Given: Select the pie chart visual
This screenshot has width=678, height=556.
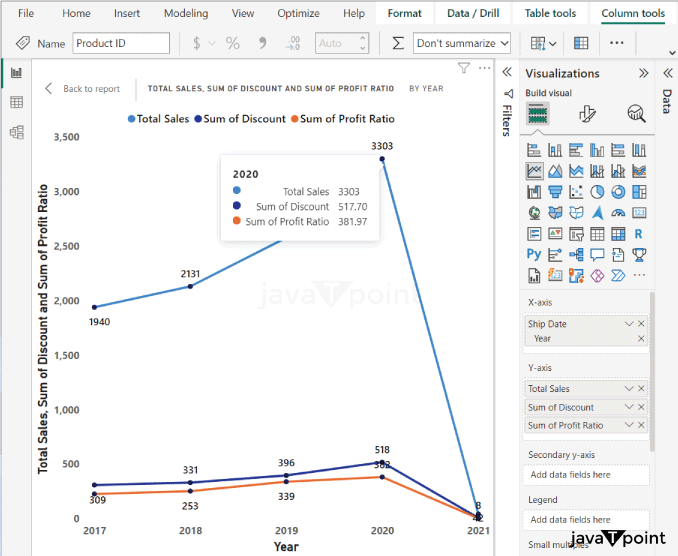Looking at the screenshot, I should pos(597,192).
